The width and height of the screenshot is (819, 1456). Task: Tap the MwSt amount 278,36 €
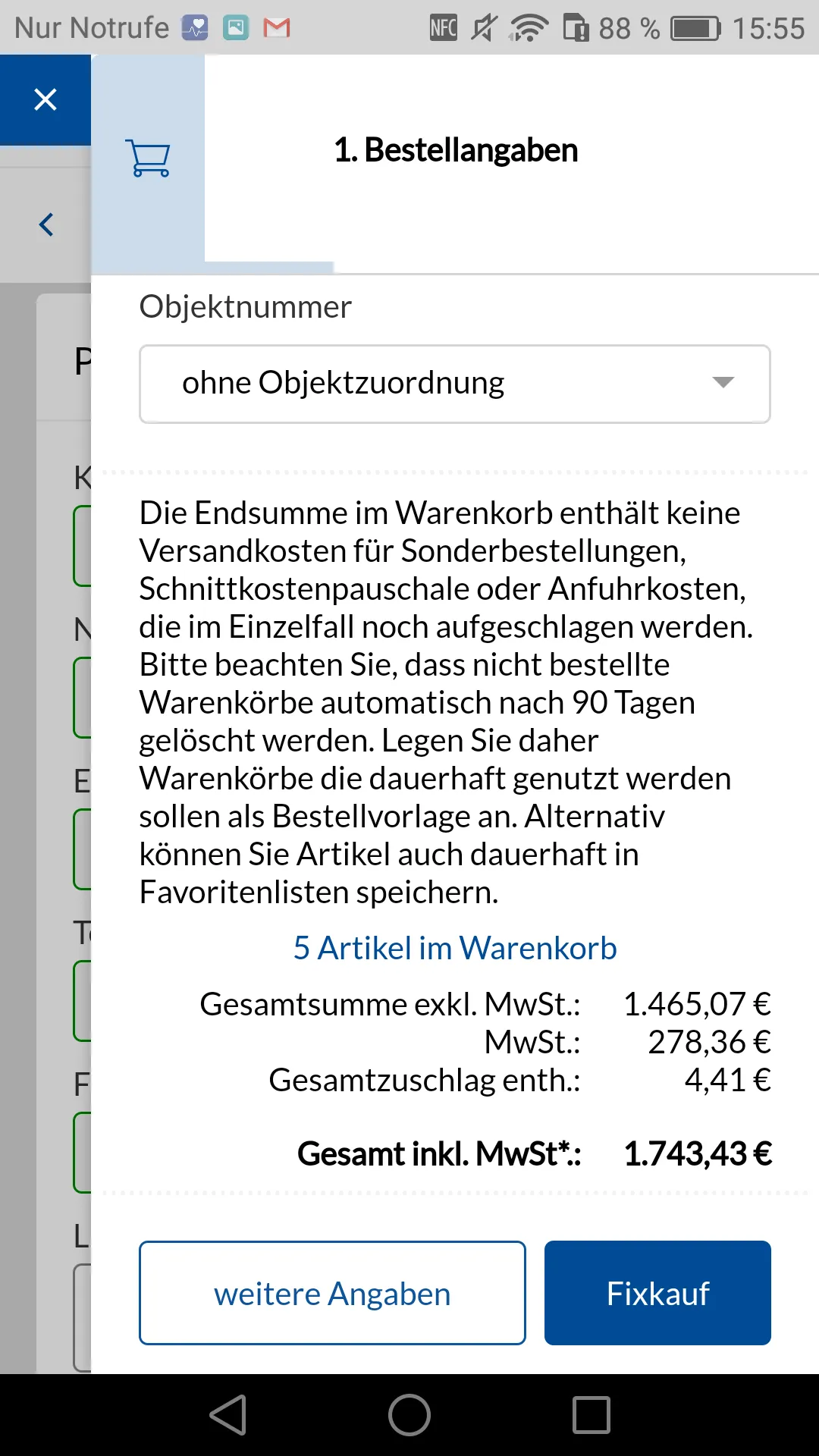point(709,1042)
